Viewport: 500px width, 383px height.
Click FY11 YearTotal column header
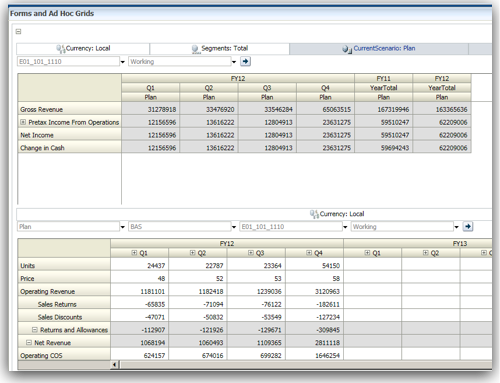[383, 88]
